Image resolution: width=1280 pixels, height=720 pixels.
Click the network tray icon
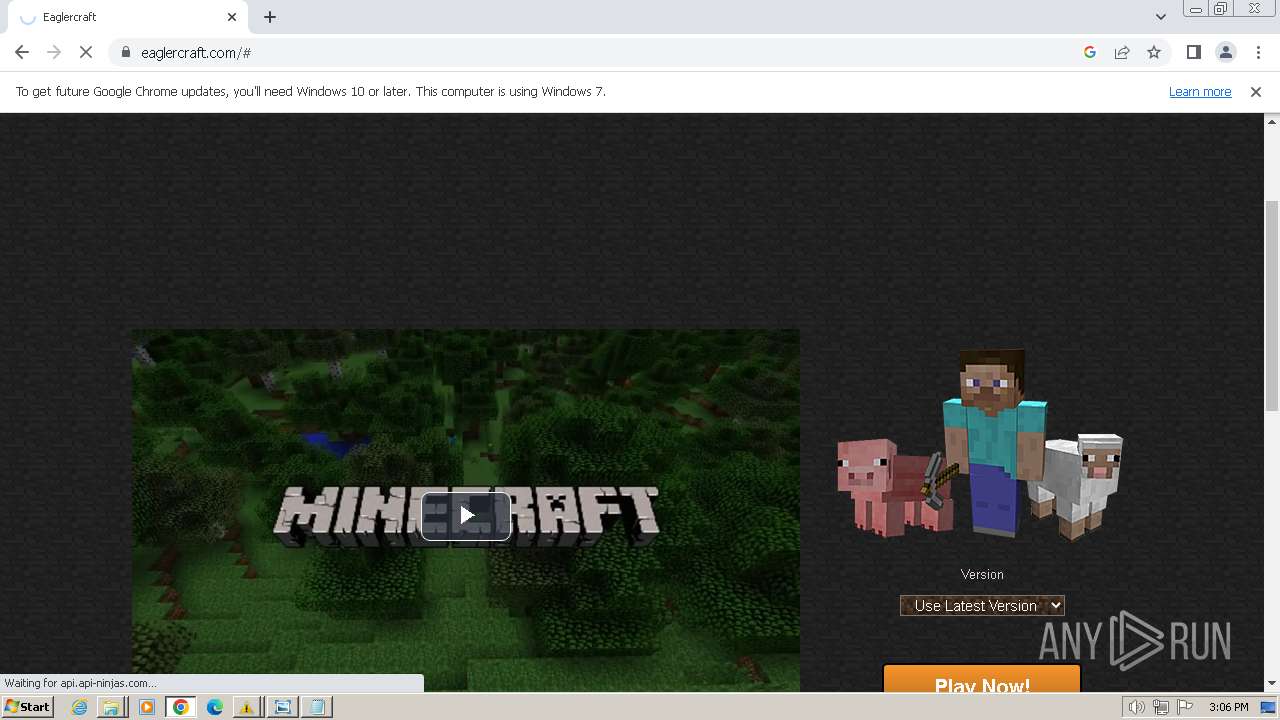1161,707
